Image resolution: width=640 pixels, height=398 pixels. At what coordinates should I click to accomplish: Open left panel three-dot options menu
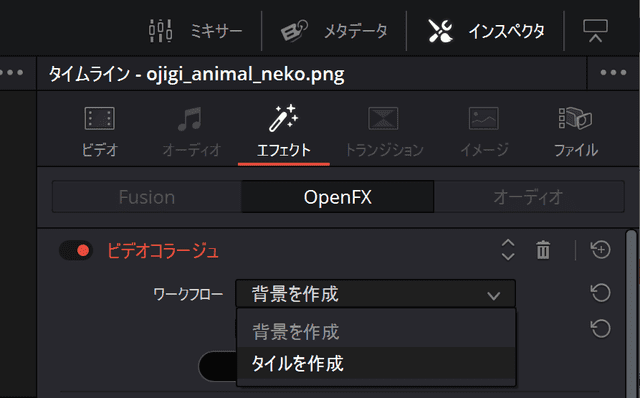point(11,73)
